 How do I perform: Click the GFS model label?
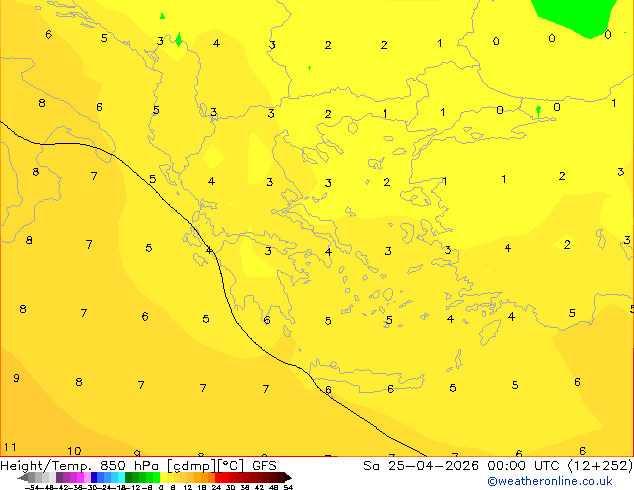(x=264, y=465)
